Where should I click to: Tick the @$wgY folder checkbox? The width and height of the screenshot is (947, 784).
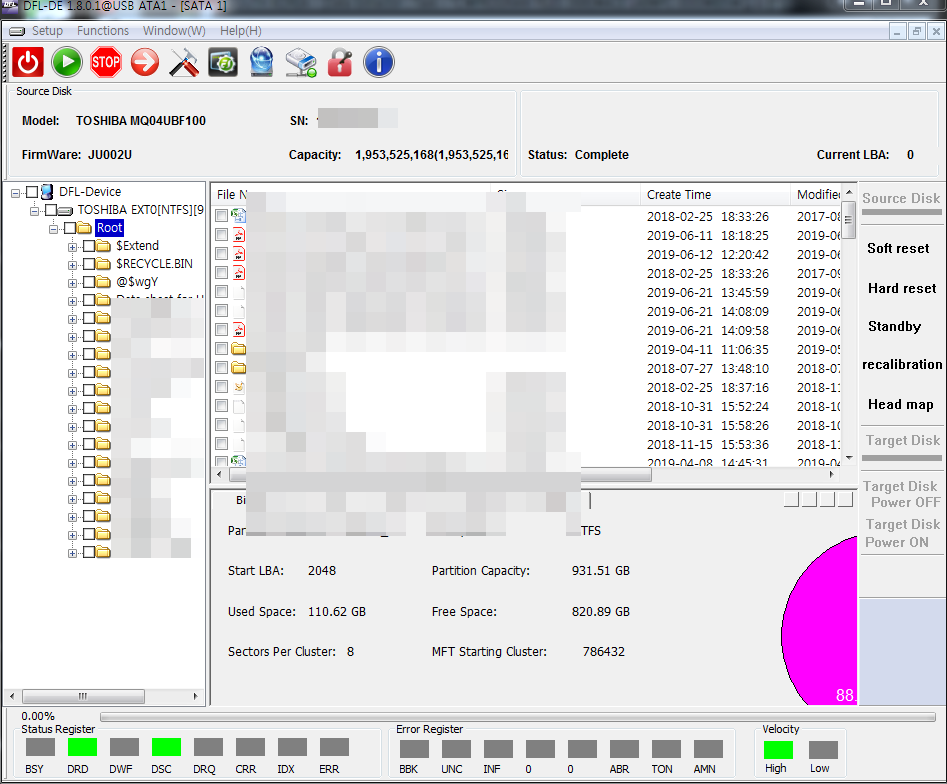tap(89, 282)
